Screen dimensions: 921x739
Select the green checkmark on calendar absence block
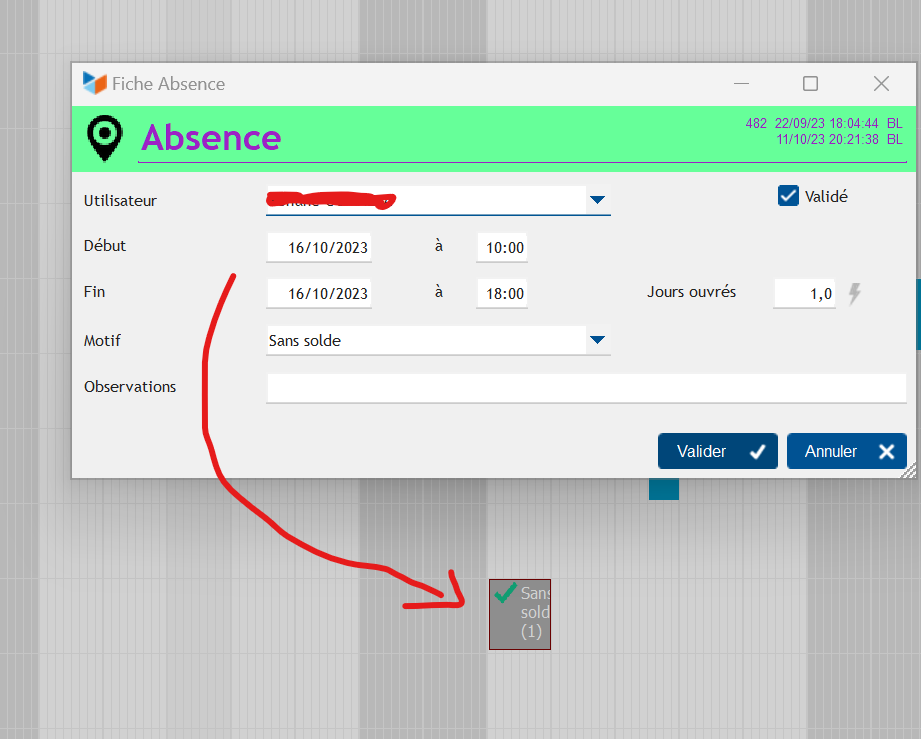pos(506,594)
